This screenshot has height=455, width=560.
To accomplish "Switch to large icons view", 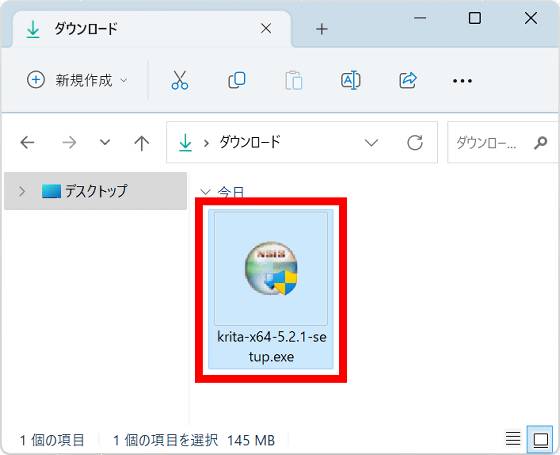I will click(x=540, y=440).
